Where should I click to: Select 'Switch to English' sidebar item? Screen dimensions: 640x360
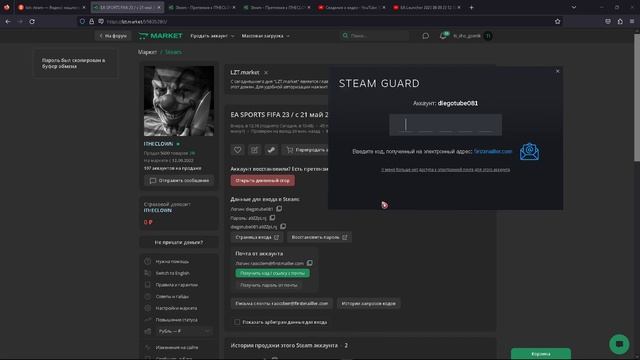pos(172,273)
